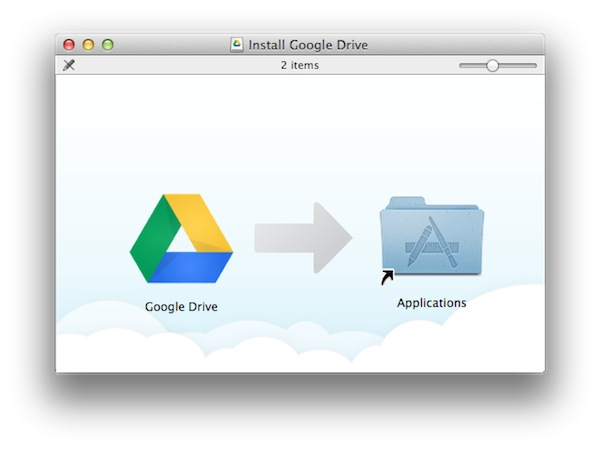Open the Applications folder alias icon
Screen dimensions: 600x449
tap(432, 240)
